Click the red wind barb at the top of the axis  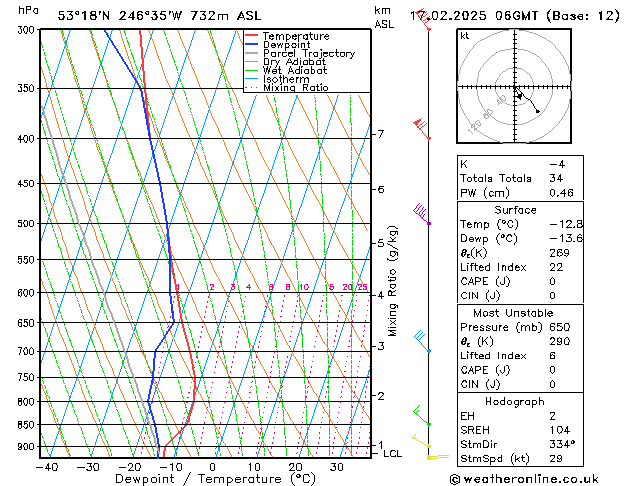[x=424, y=20]
